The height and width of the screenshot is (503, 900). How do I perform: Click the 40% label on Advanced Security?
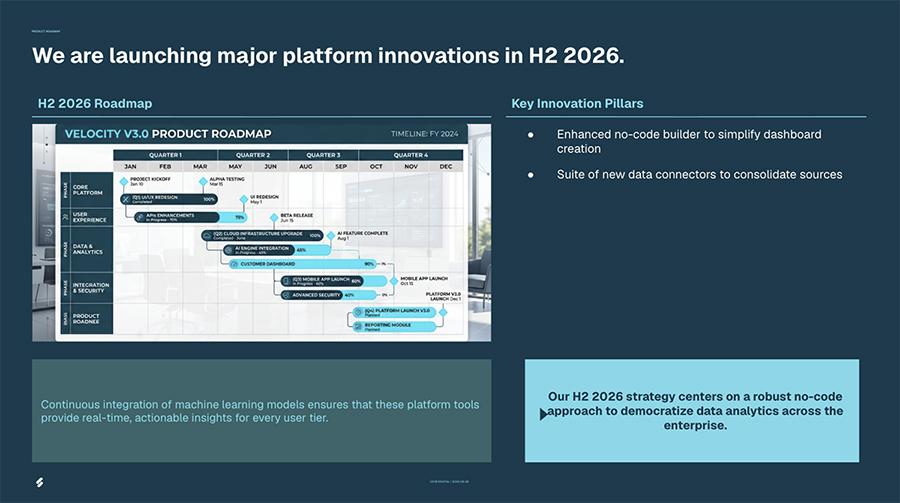(349, 295)
